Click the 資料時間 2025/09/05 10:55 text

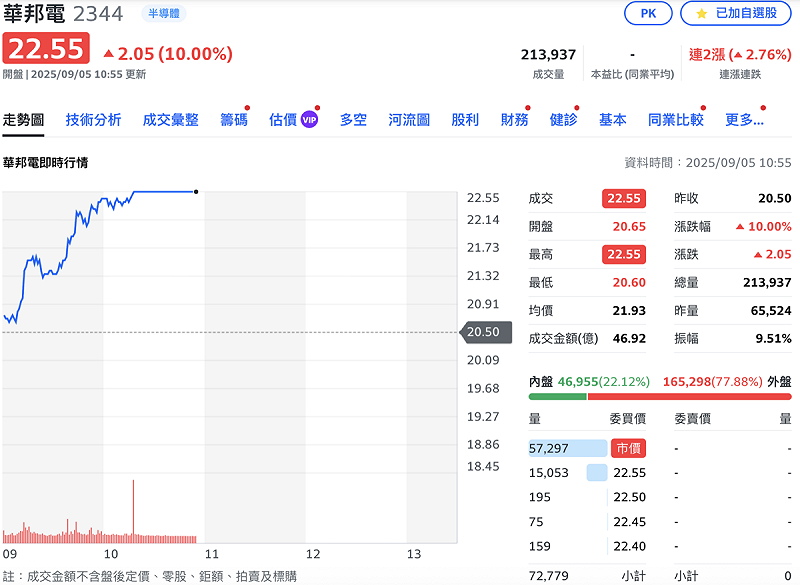click(x=708, y=163)
